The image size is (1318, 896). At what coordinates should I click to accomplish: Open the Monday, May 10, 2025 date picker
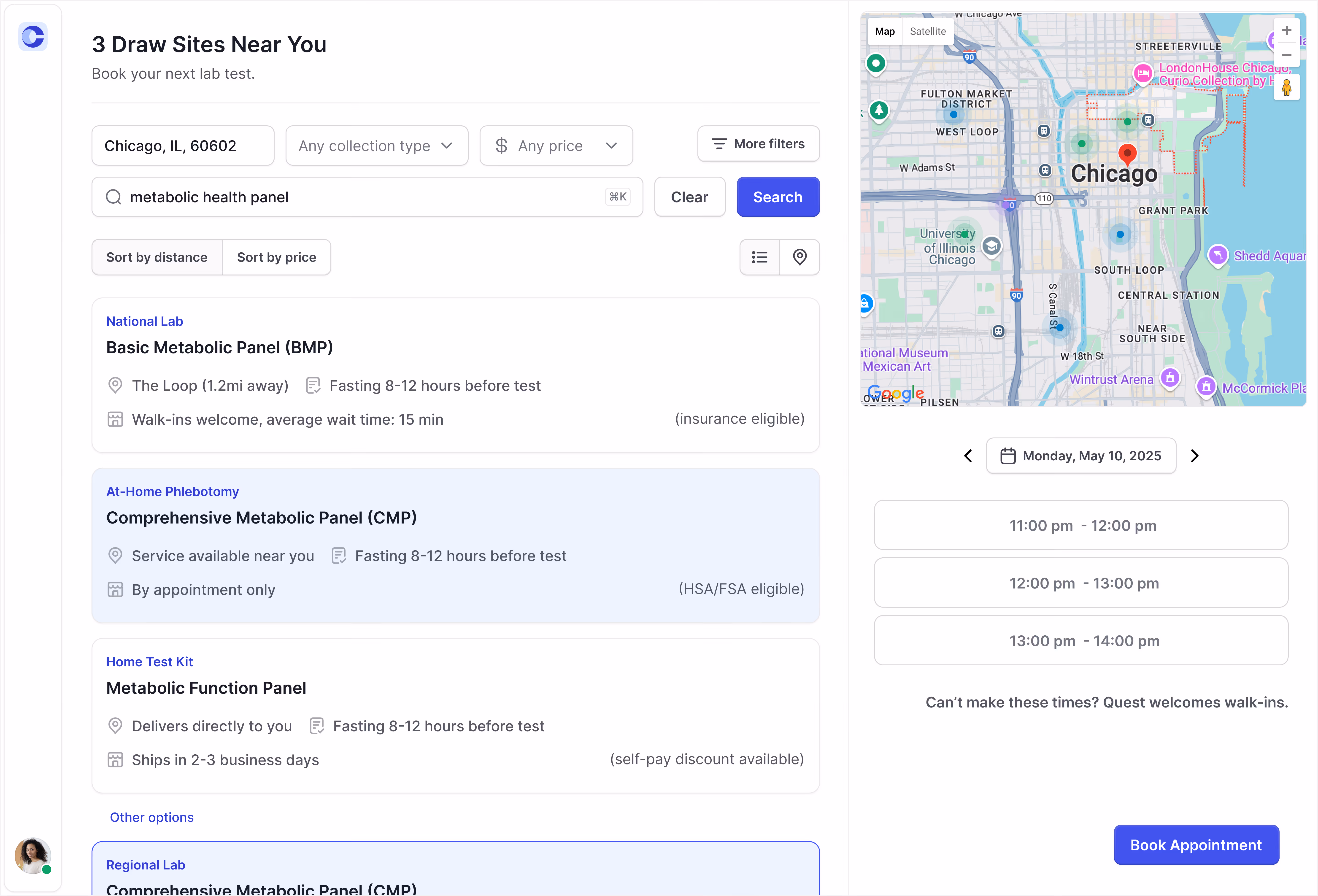pyautogui.click(x=1081, y=456)
